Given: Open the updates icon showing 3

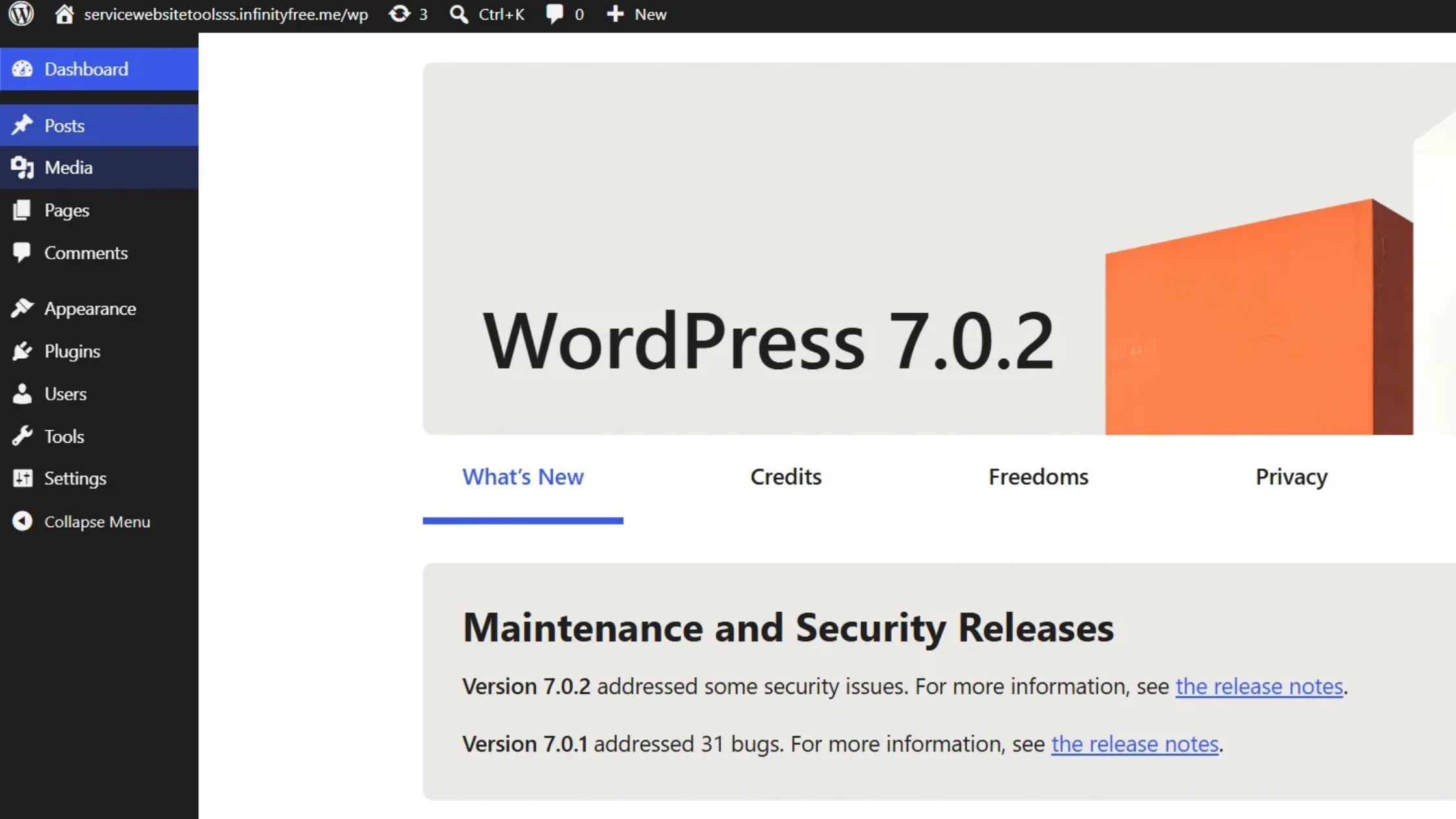Looking at the screenshot, I should [400, 14].
